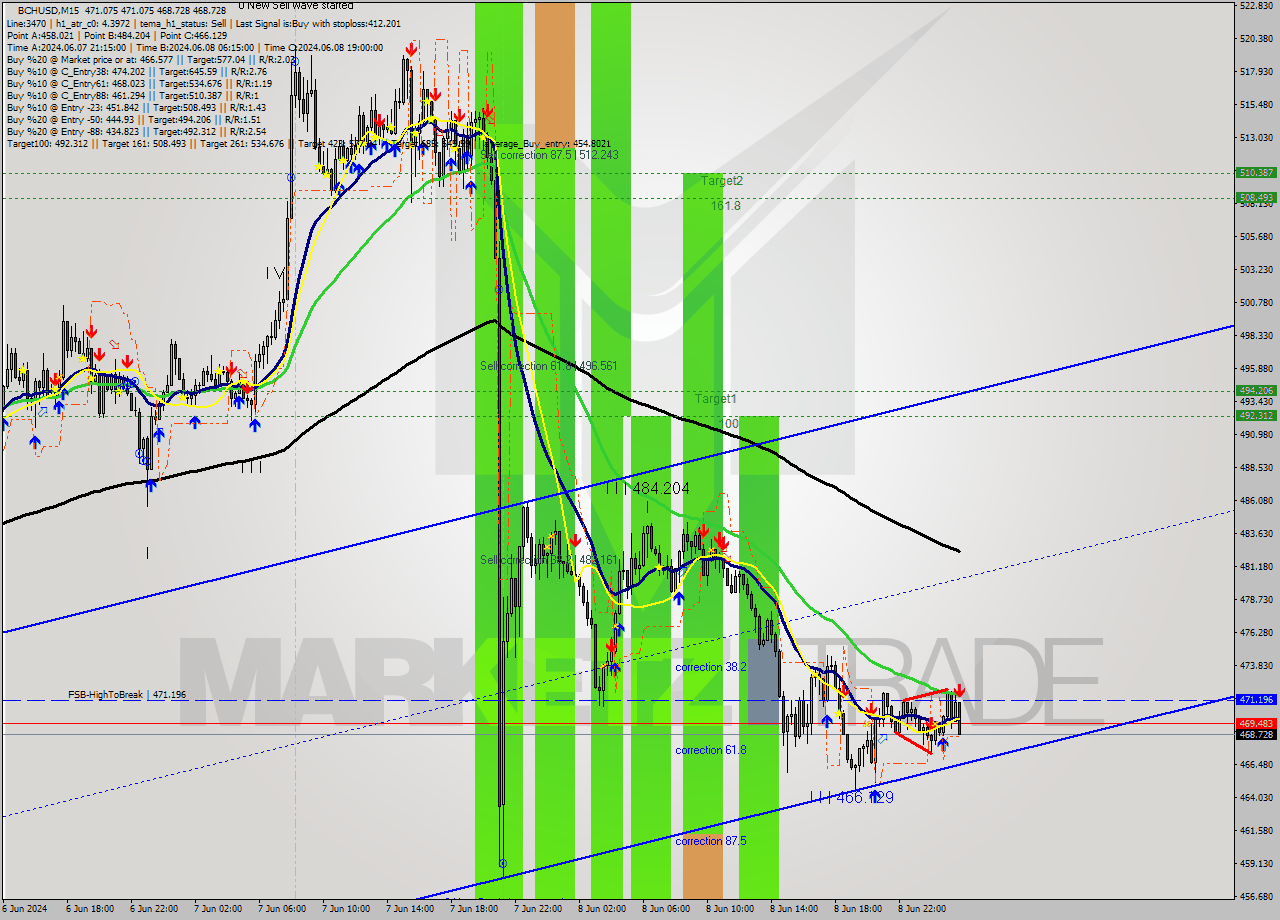Click the 161.8 Fibonacci label
Image resolution: width=1280 pixels, height=920 pixels.
coord(725,205)
